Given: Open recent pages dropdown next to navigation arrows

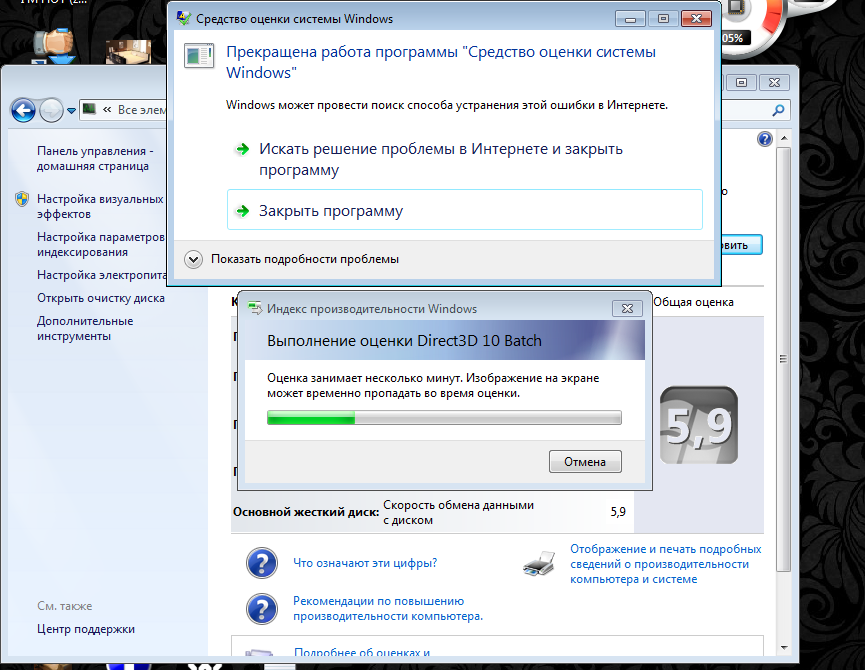Looking at the screenshot, I should pos(71,111).
